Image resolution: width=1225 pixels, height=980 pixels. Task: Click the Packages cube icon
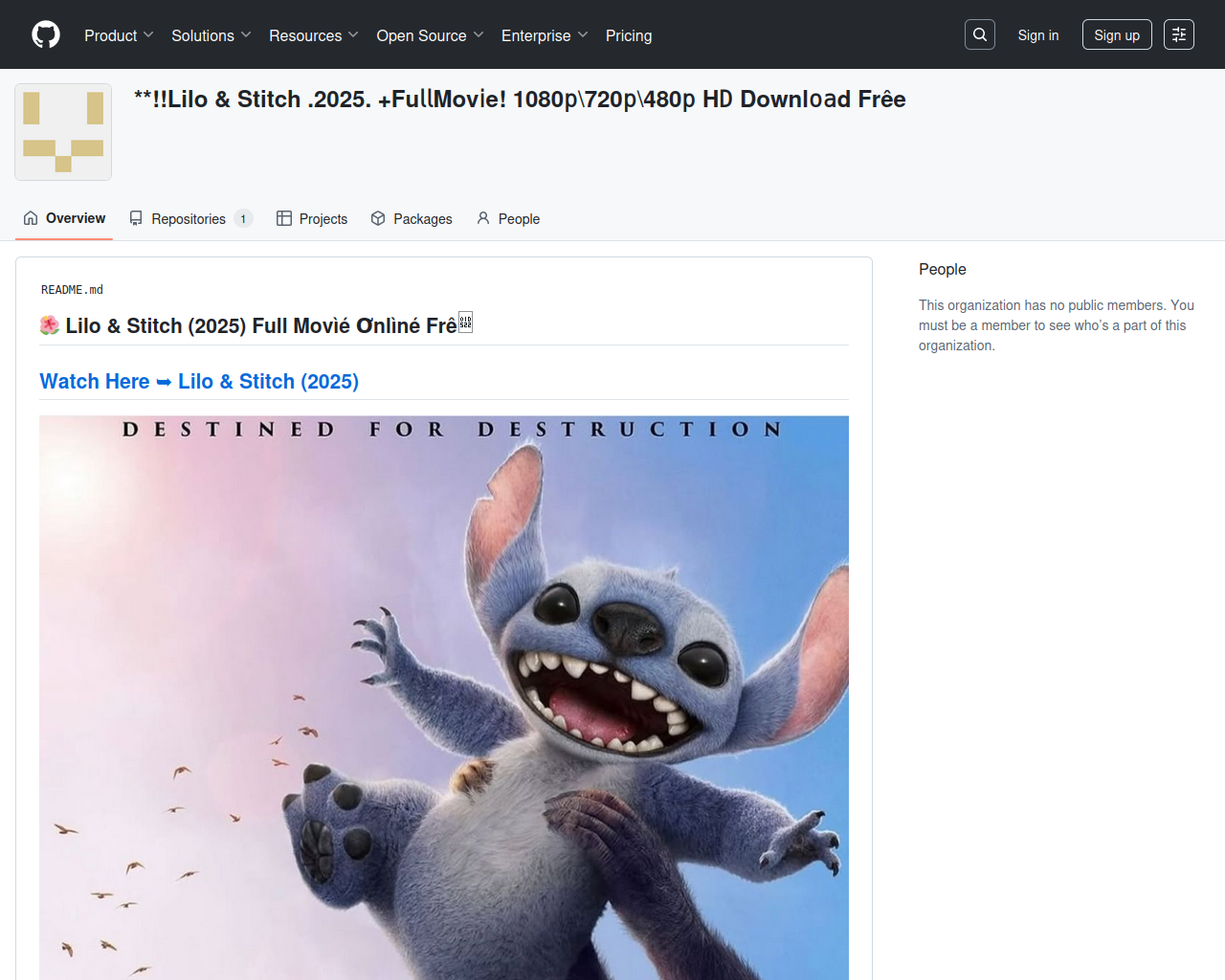pyautogui.click(x=378, y=218)
